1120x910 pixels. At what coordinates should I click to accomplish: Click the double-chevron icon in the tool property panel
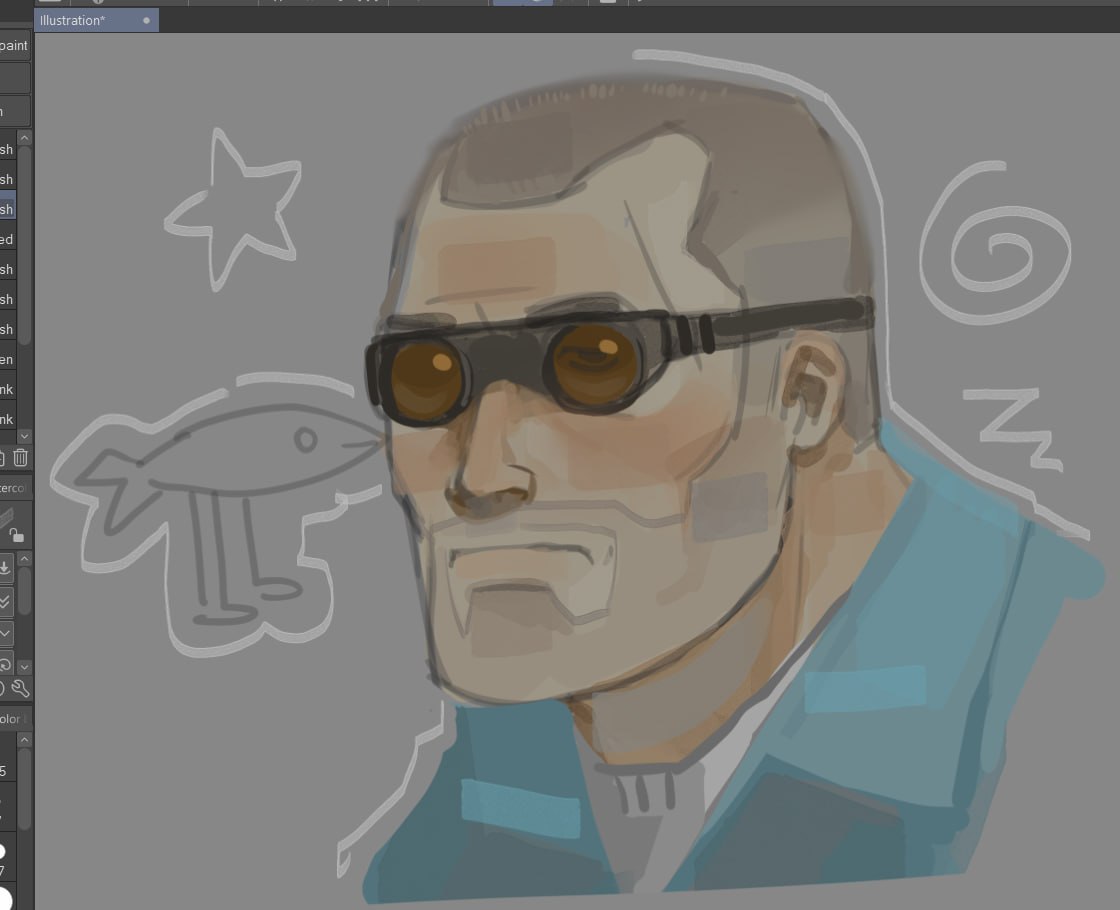click(x=5, y=601)
